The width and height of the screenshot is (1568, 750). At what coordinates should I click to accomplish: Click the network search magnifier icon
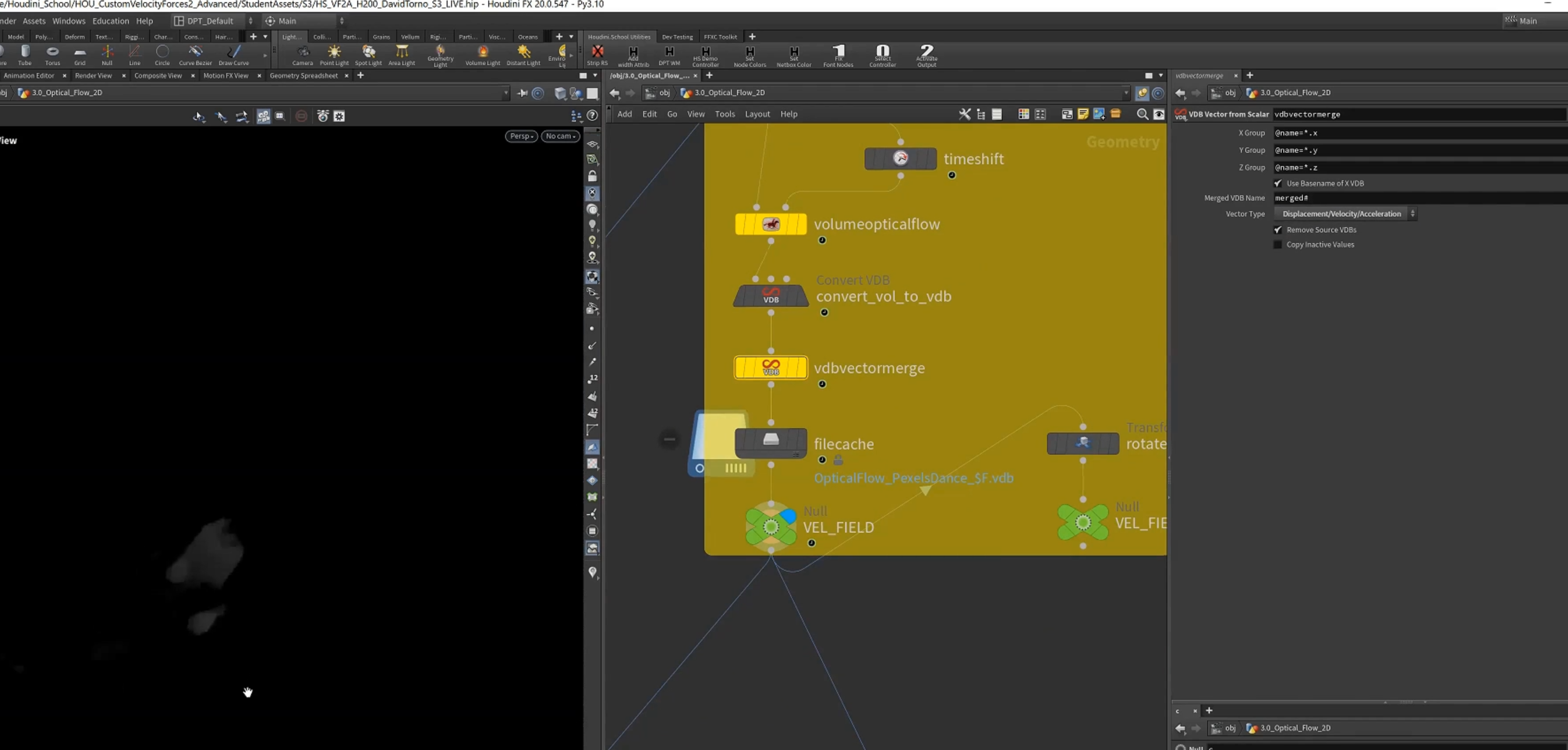coord(1143,114)
